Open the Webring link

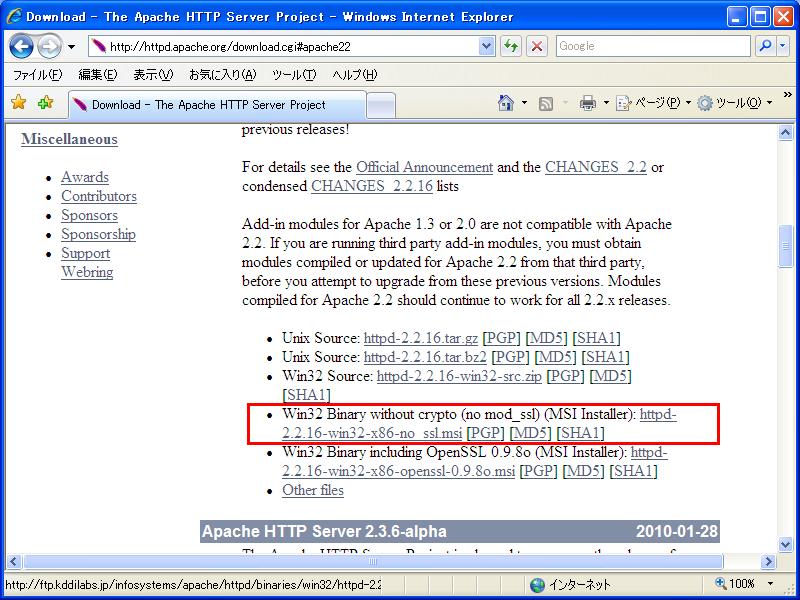click(x=87, y=272)
